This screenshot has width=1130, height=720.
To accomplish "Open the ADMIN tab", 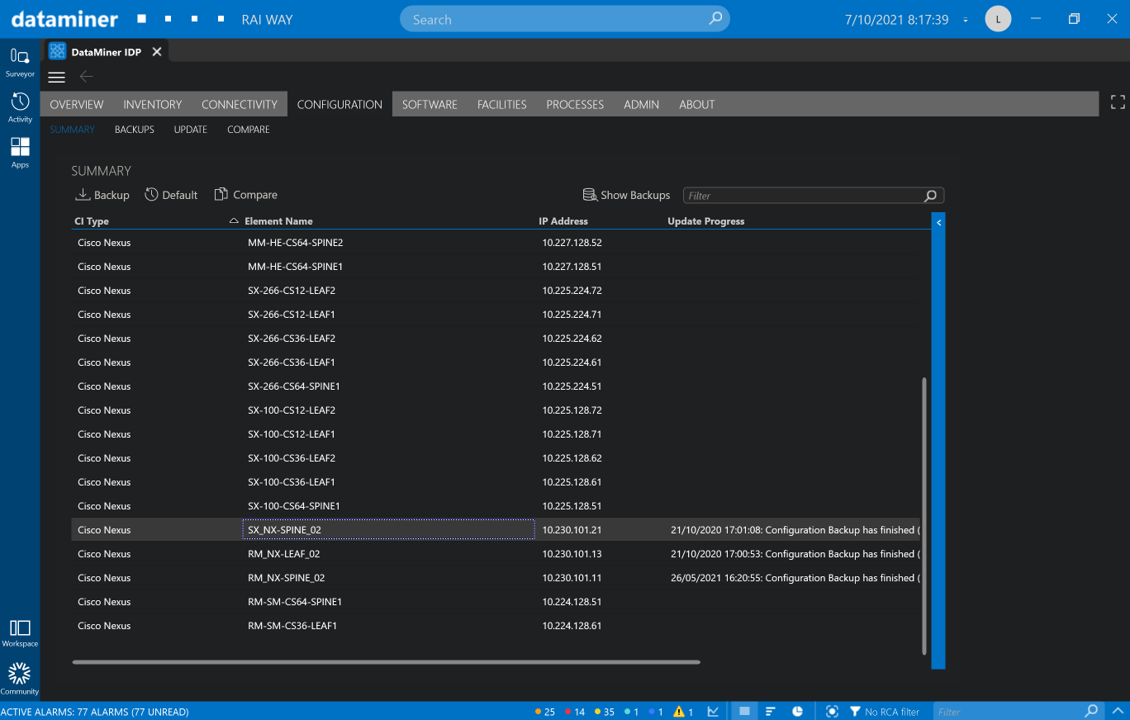I will 641,105.
